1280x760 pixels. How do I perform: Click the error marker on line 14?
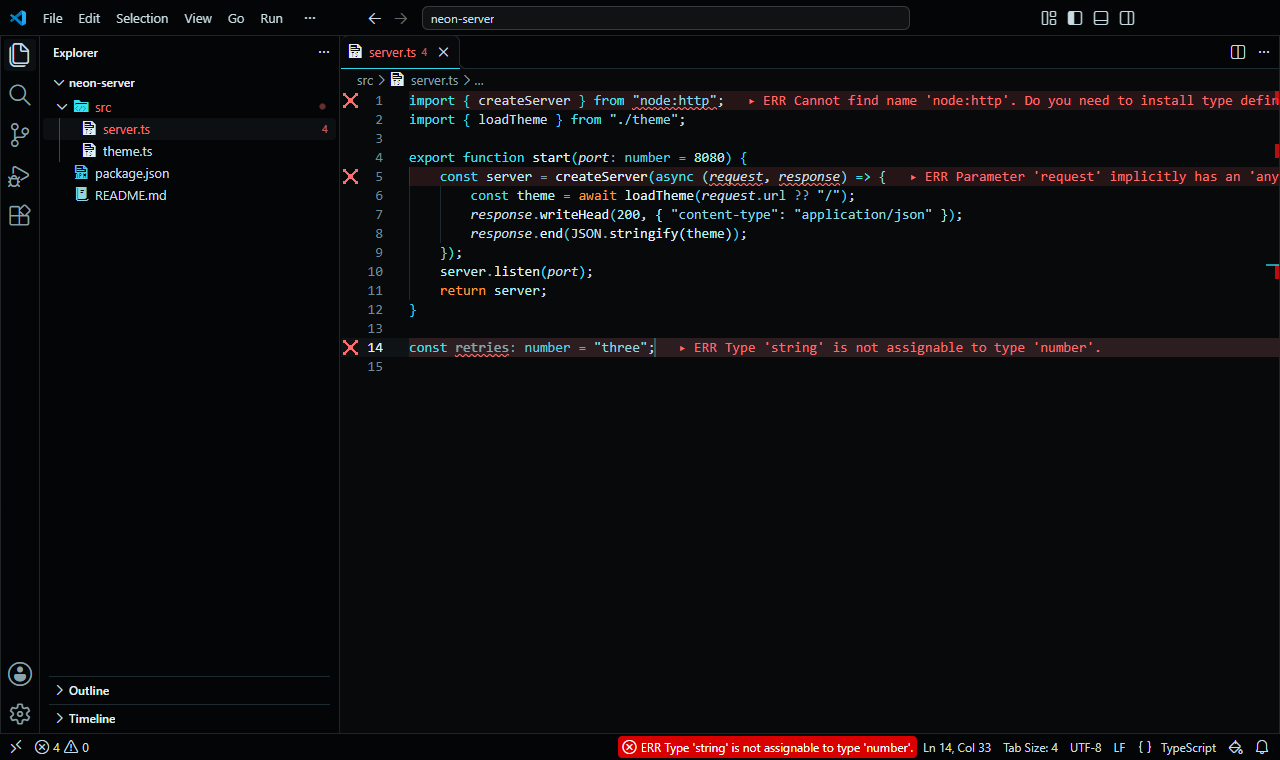coord(351,347)
